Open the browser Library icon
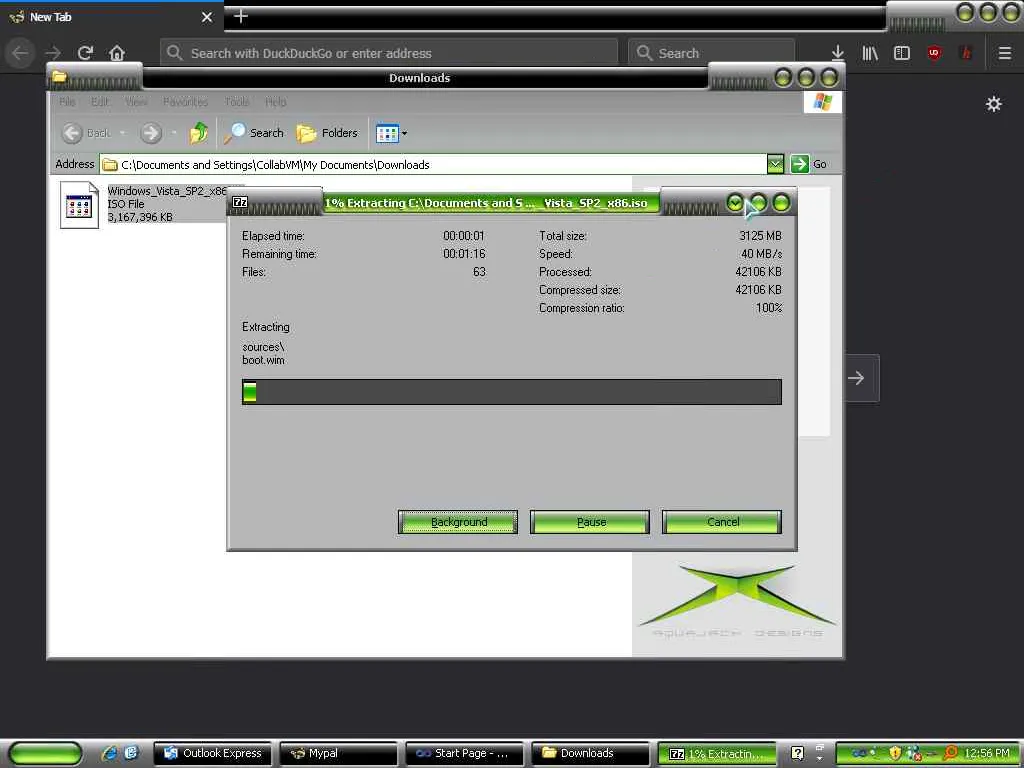Screen dimensions: 1024x768 point(870,53)
